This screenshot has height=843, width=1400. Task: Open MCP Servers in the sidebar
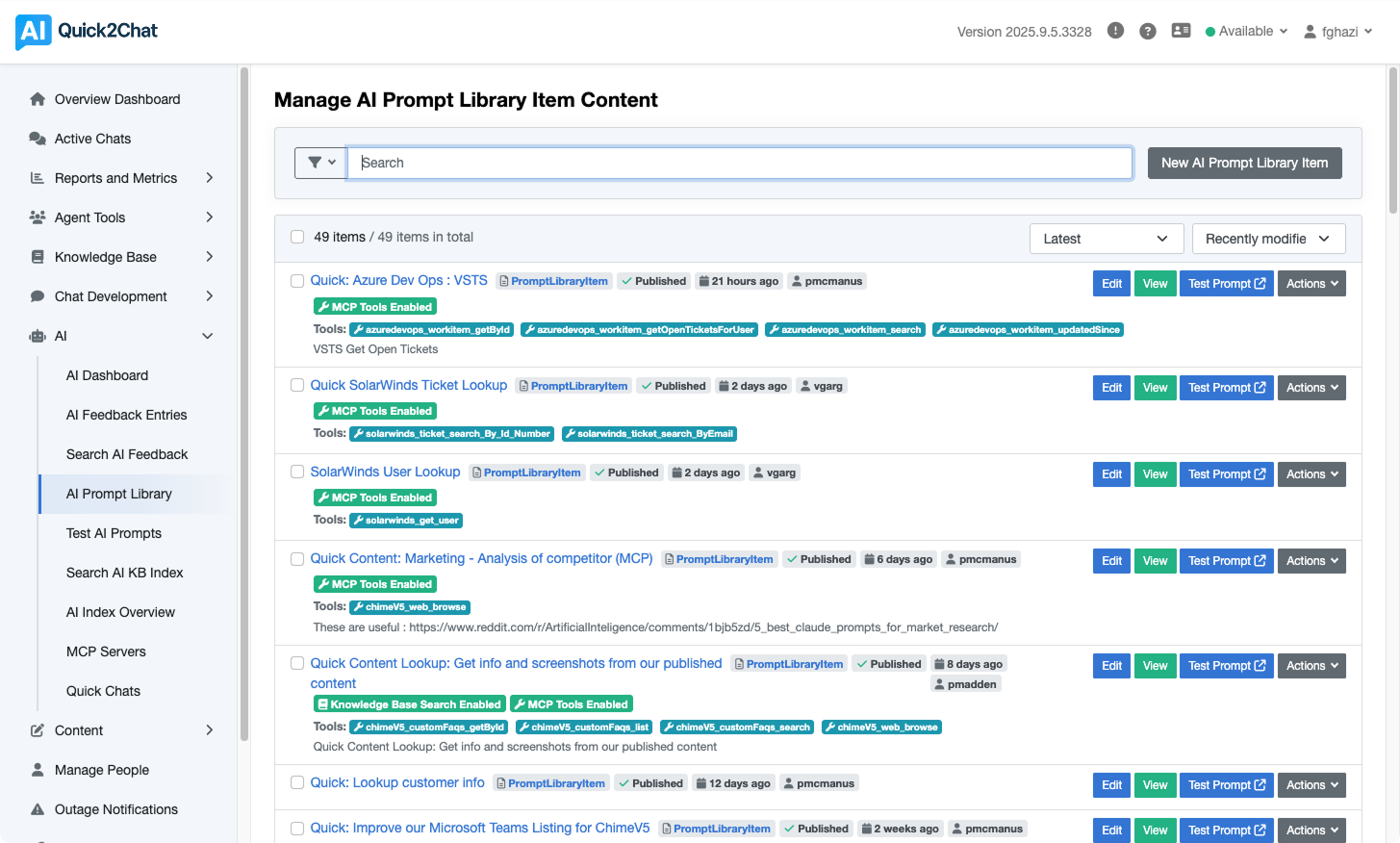click(106, 651)
